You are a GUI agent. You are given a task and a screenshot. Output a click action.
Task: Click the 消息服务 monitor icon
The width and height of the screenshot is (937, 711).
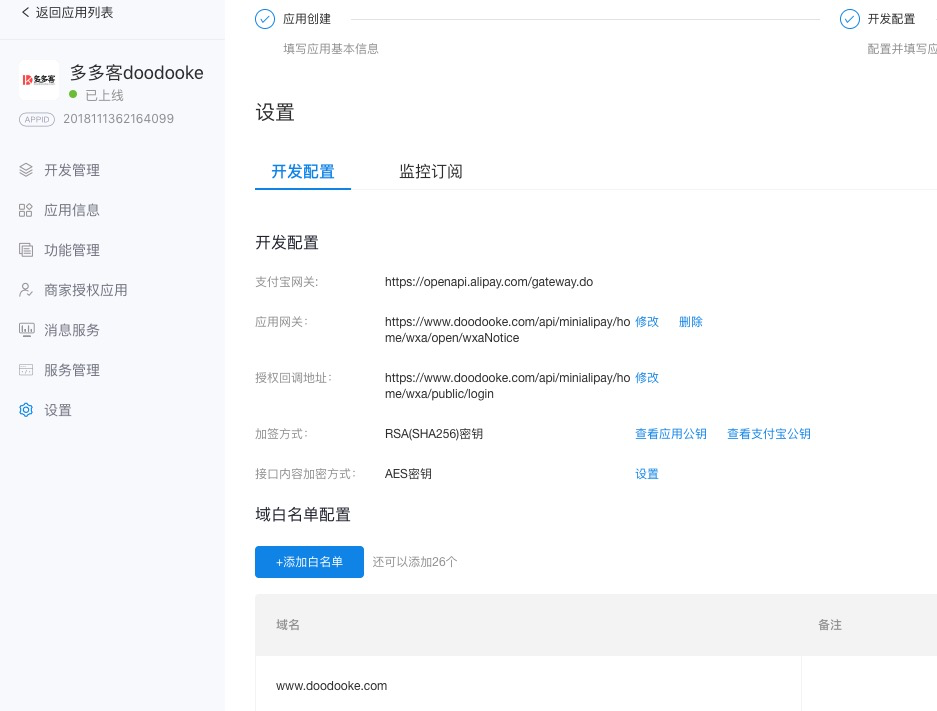click(x=26, y=330)
